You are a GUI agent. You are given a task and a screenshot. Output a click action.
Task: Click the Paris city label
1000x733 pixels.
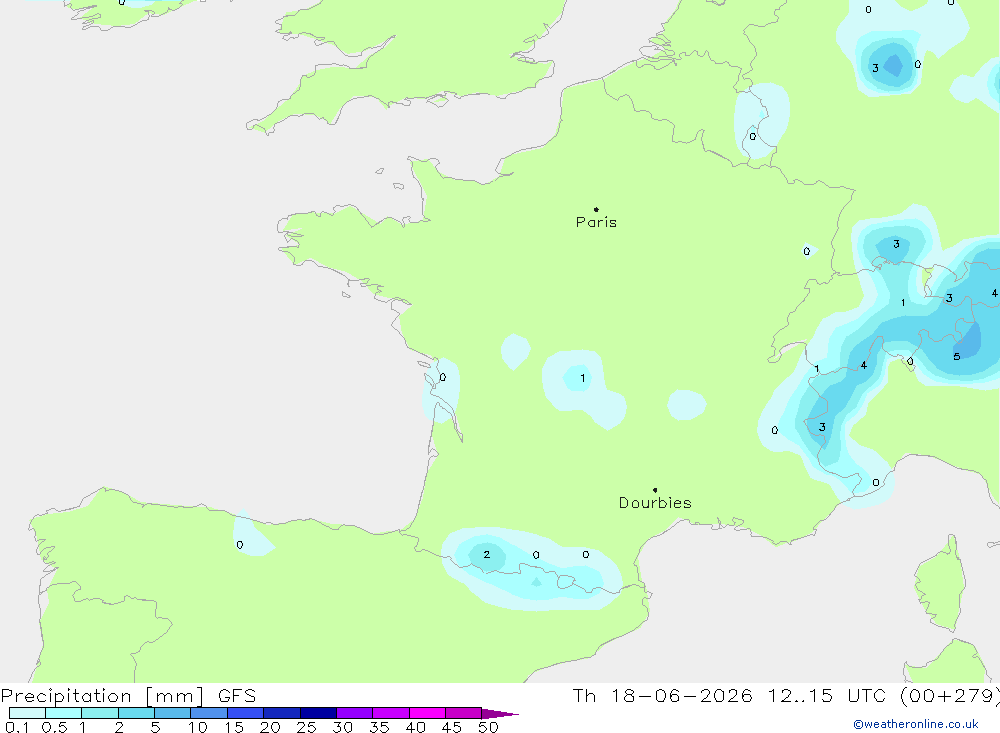(596, 222)
